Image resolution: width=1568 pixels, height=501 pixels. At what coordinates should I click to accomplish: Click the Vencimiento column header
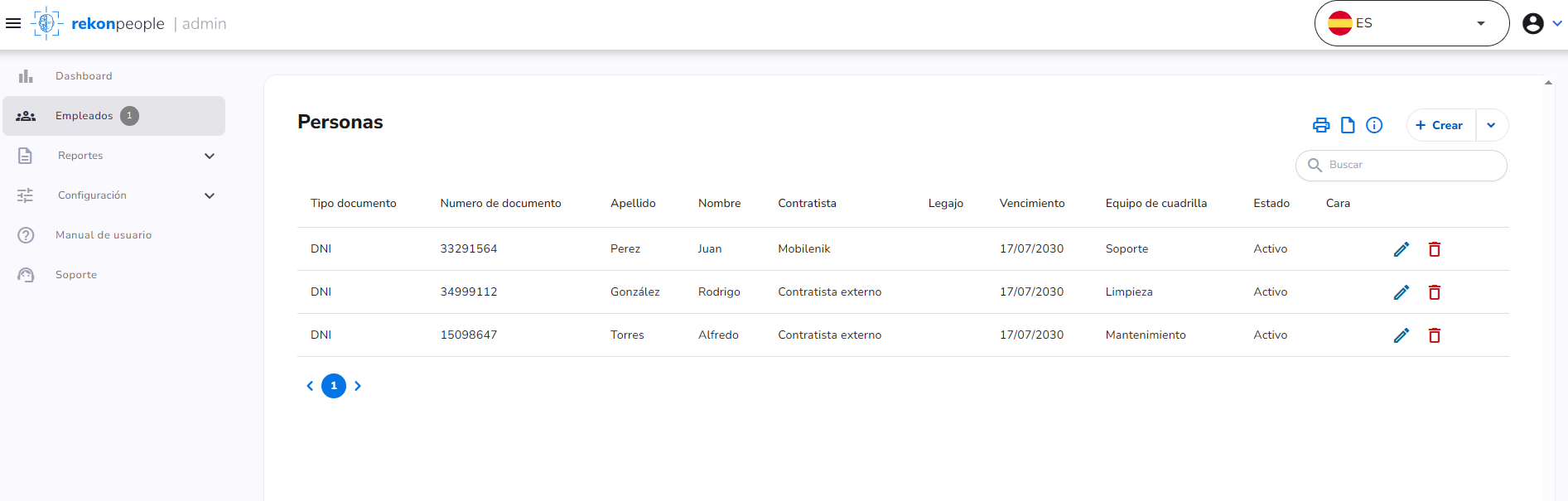(x=1032, y=204)
